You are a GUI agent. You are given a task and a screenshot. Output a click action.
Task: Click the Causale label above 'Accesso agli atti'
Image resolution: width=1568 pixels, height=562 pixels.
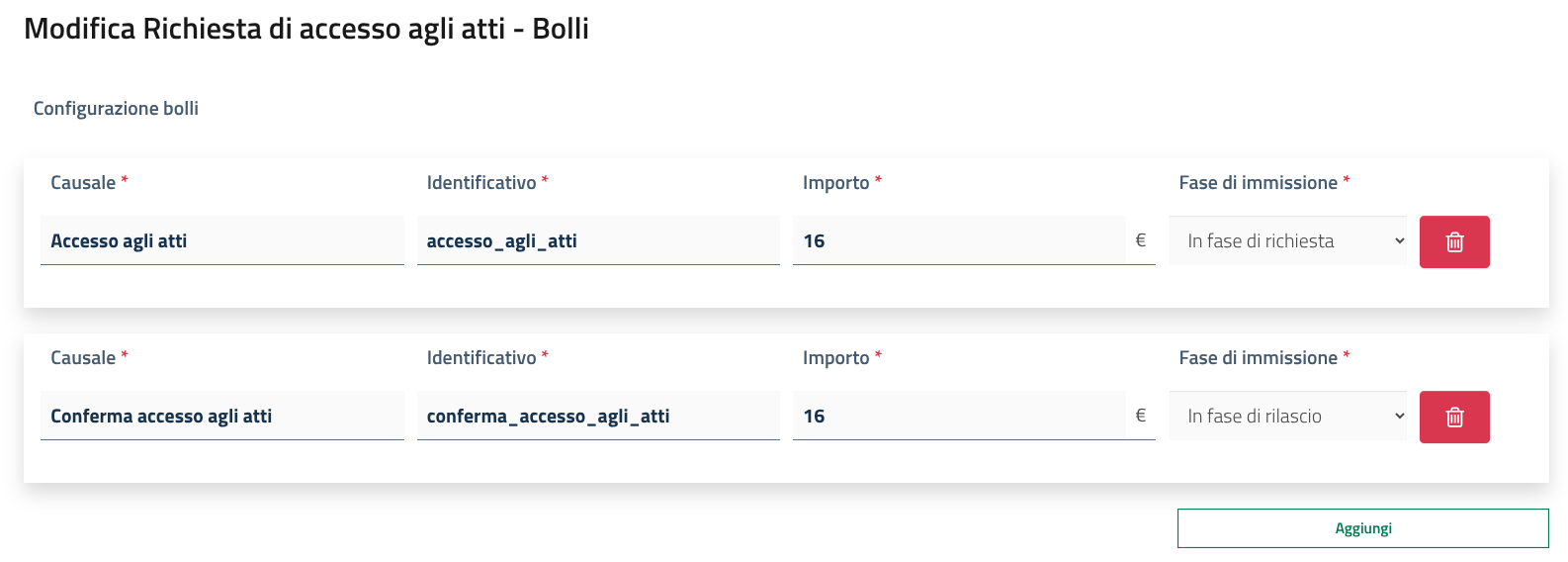click(x=83, y=183)
